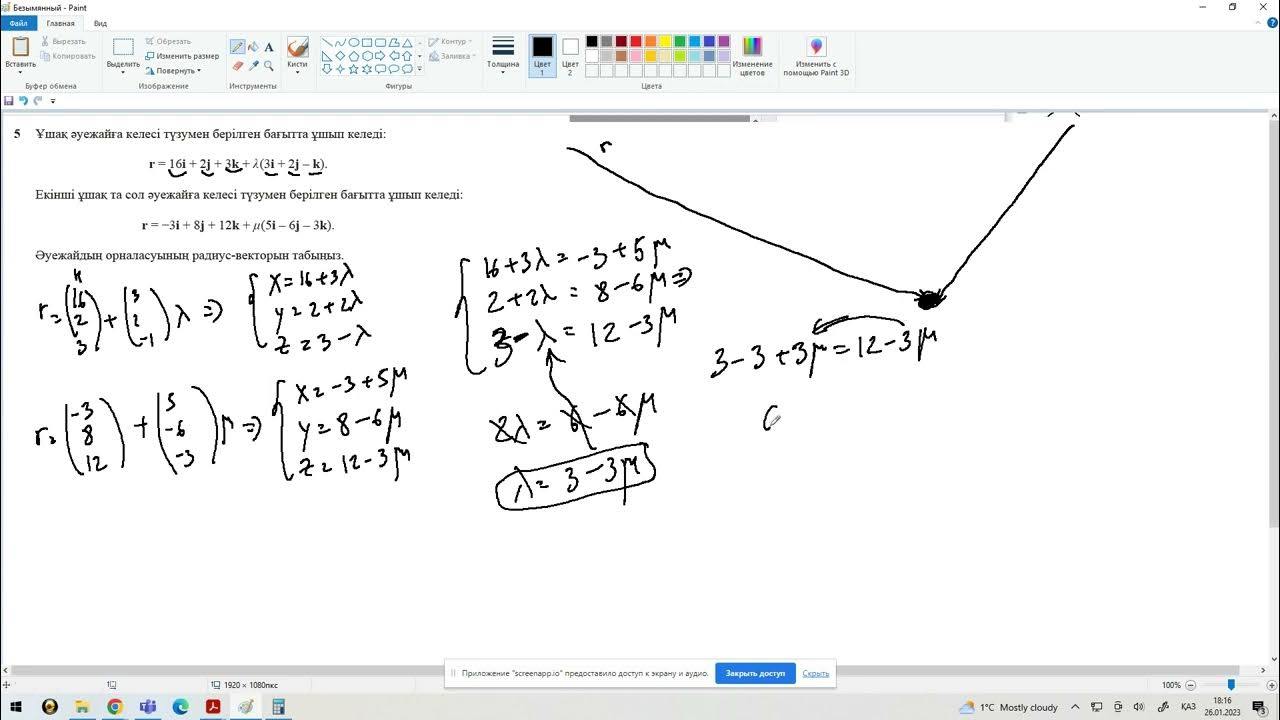
Task: Expand the Paste (Вставить) dropdown arrow
Action: (20, 71)
